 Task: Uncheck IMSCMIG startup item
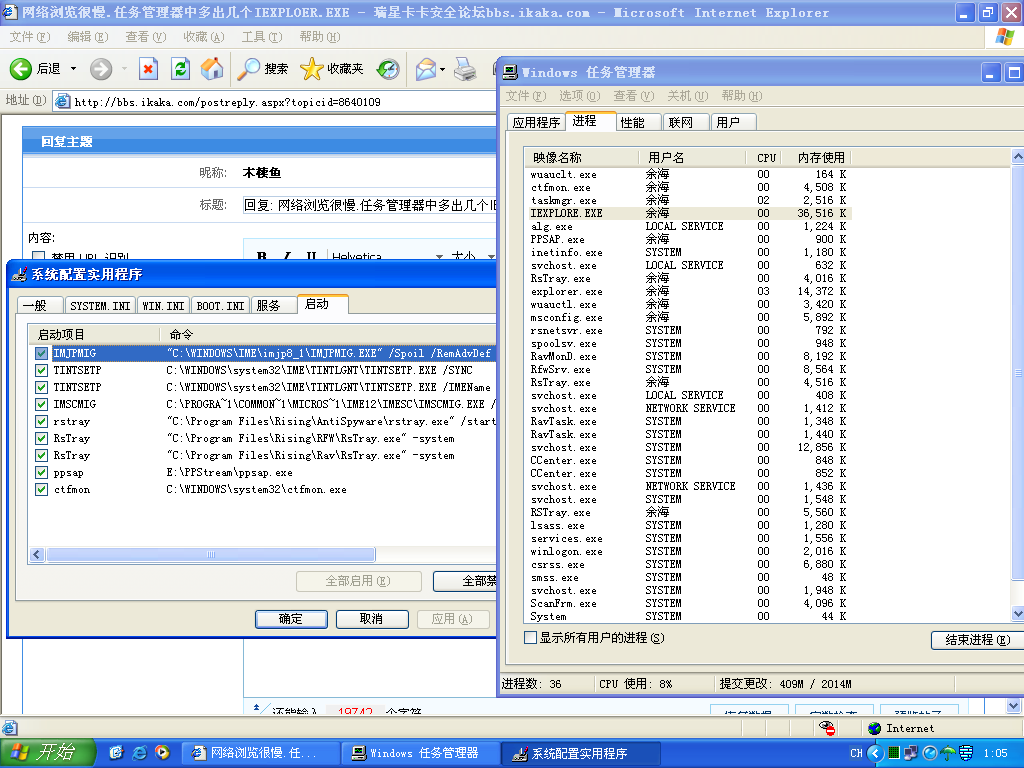[x=42, y=404]
